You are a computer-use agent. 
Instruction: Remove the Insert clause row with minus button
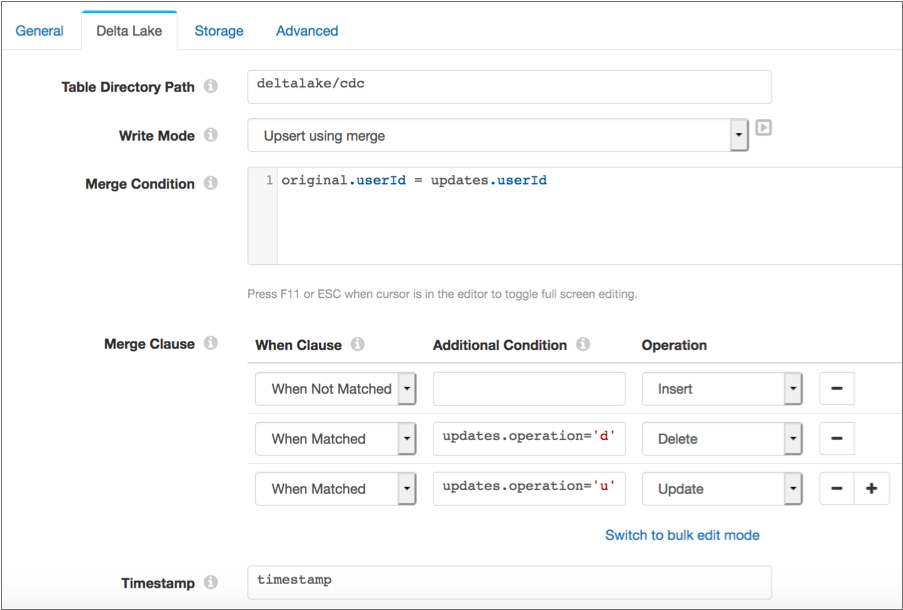[x=837, y=389]
